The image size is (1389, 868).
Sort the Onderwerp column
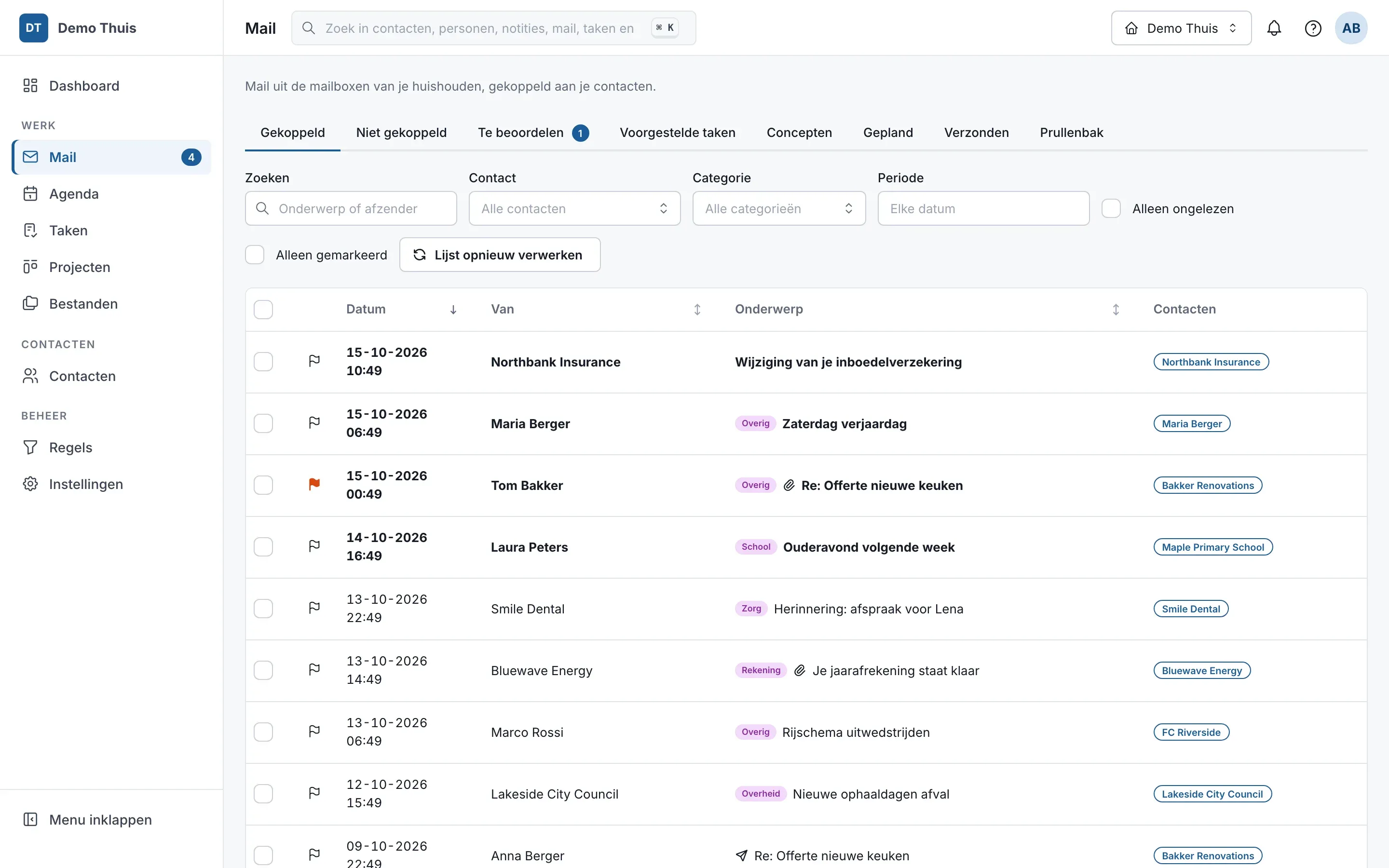pos(1115,310)
